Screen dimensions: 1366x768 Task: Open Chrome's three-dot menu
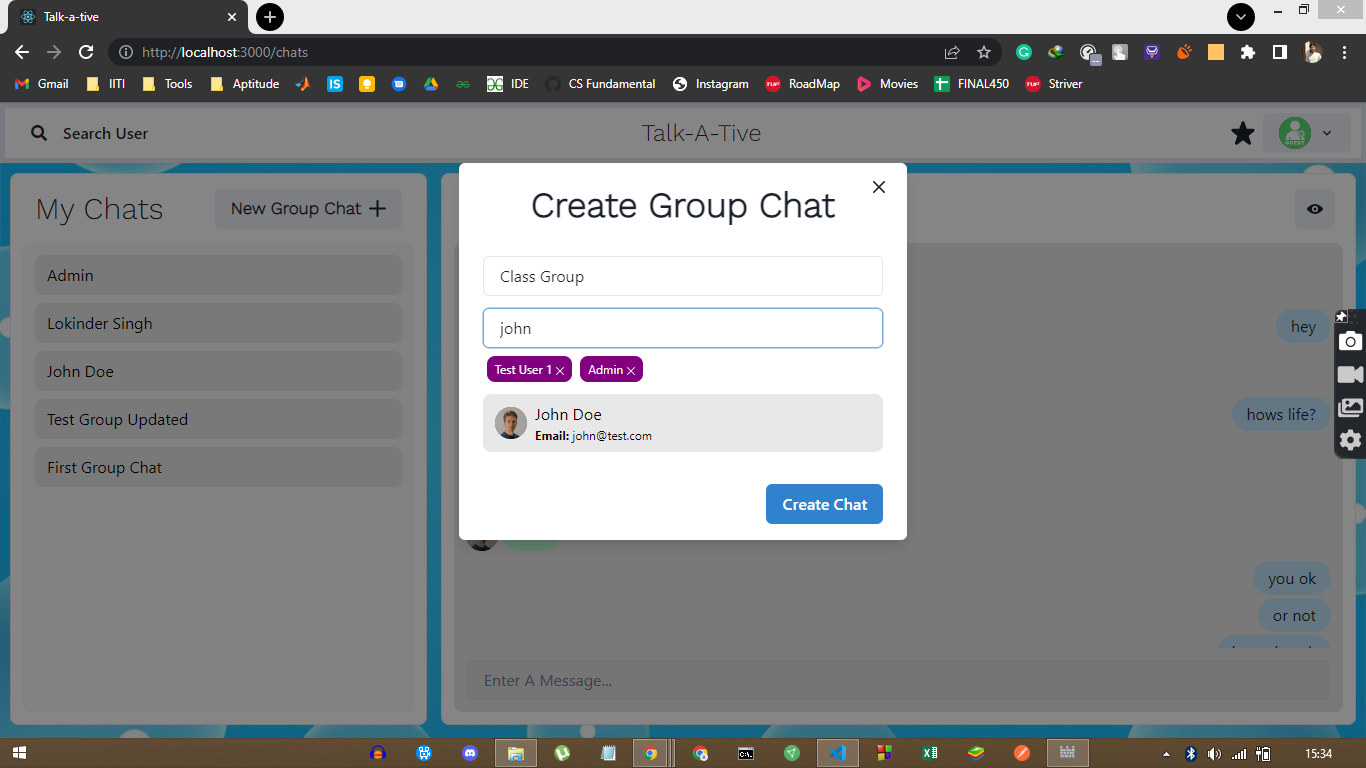1345,52
